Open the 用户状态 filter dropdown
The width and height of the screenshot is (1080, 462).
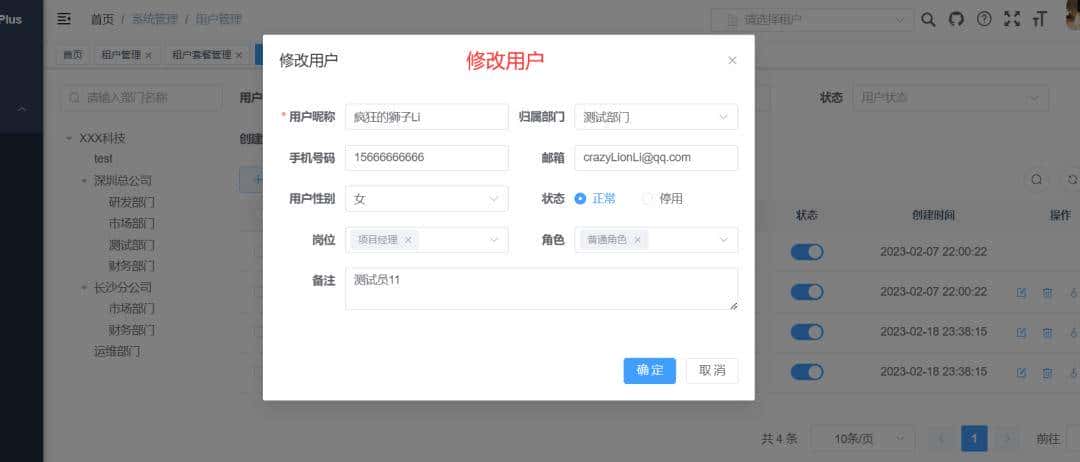click(x=951, y=98)
